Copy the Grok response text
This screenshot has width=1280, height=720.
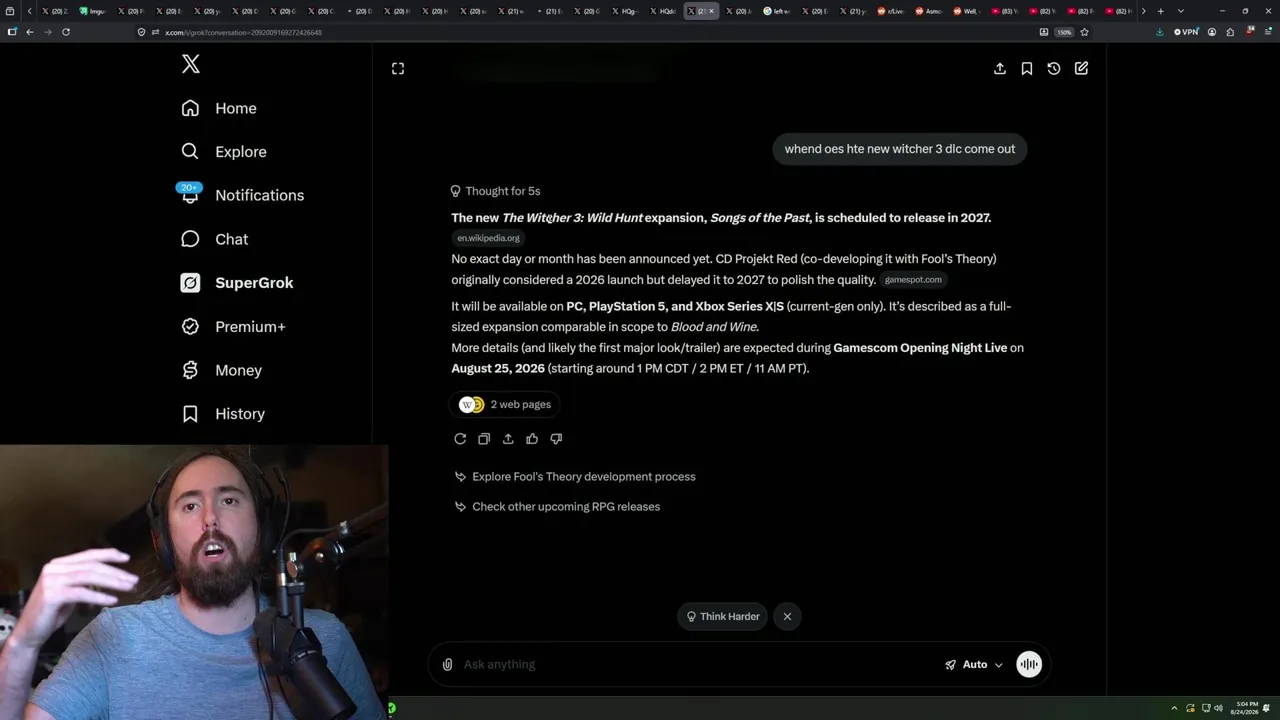pyautogui.click(x=484, y=439)
